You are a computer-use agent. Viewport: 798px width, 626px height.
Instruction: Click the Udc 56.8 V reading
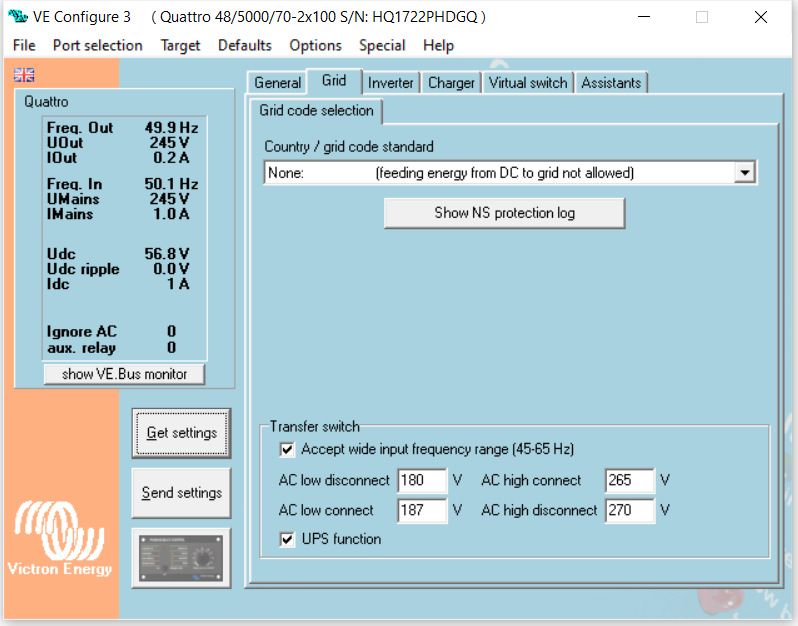(118, 253)
